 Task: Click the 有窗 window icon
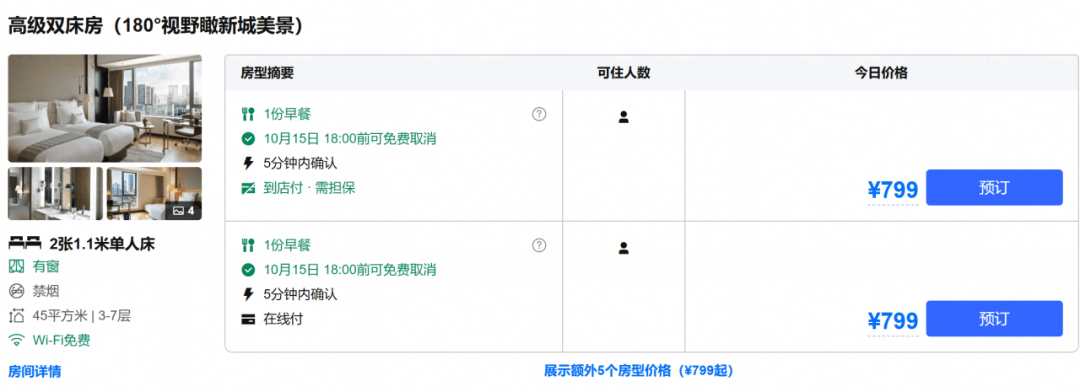click(16, 266)
